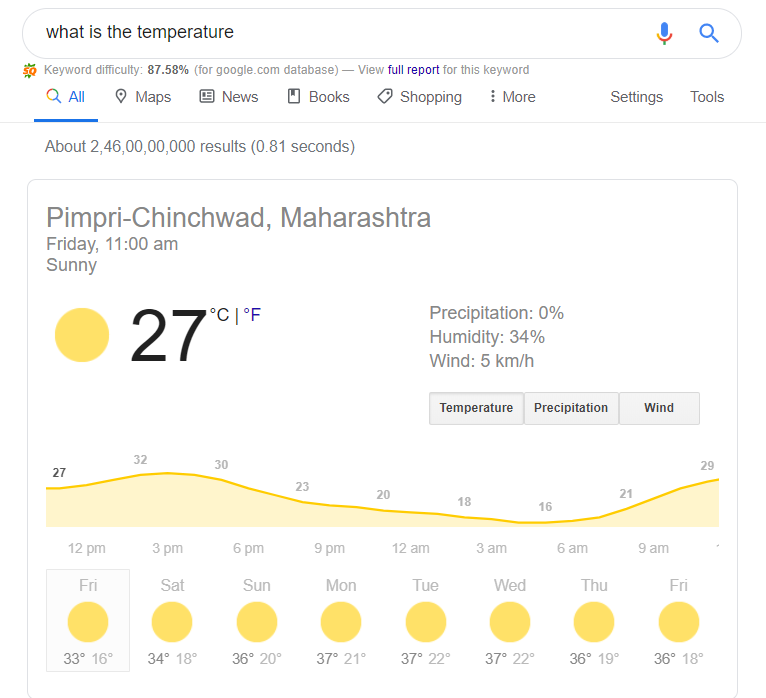
Task: Click in the search query text field
Action: point(337,33)
